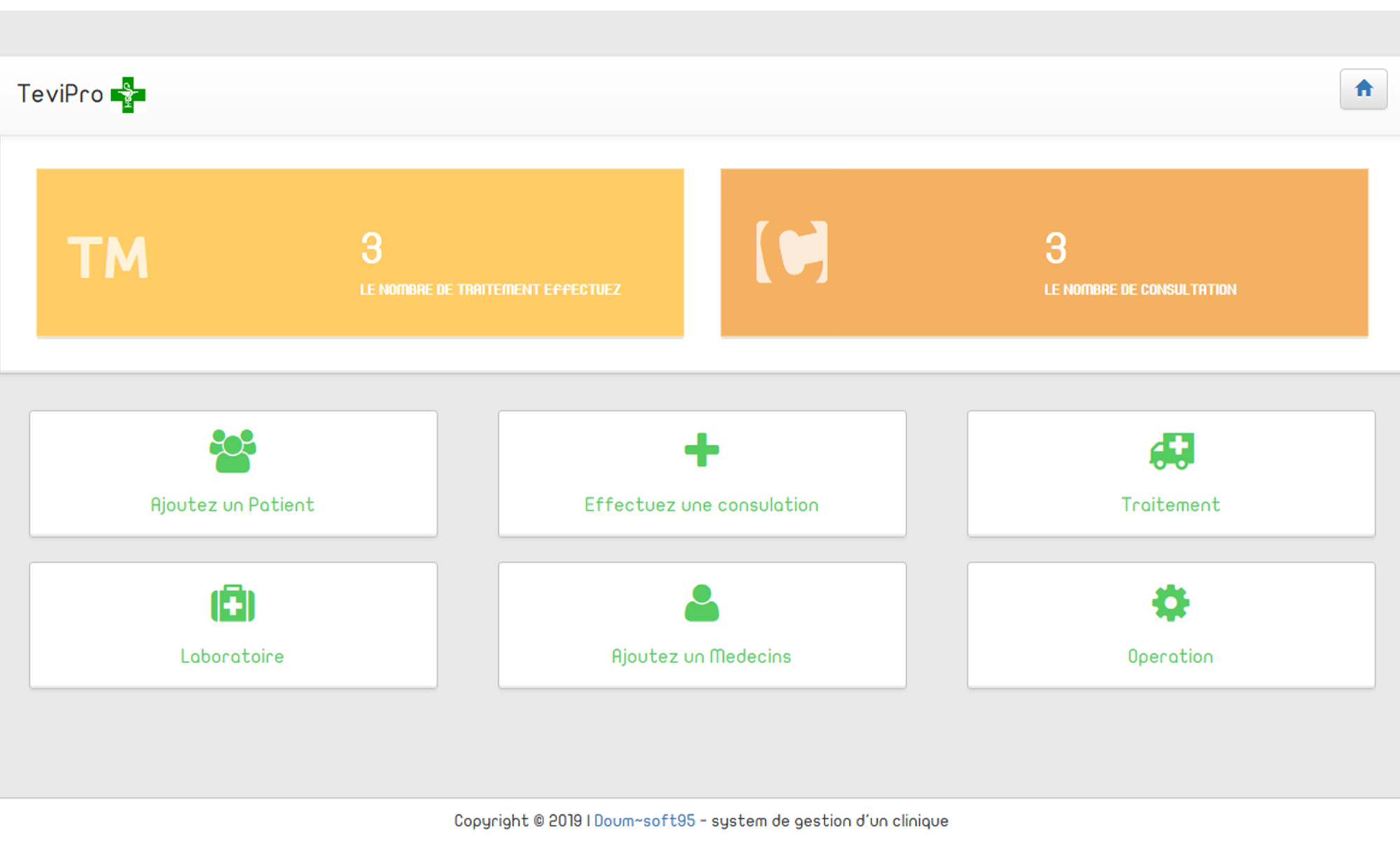Screen dimensions: 1400x857
Task: Click the medical kit Laboratoire icon
Action: [232, 603]
